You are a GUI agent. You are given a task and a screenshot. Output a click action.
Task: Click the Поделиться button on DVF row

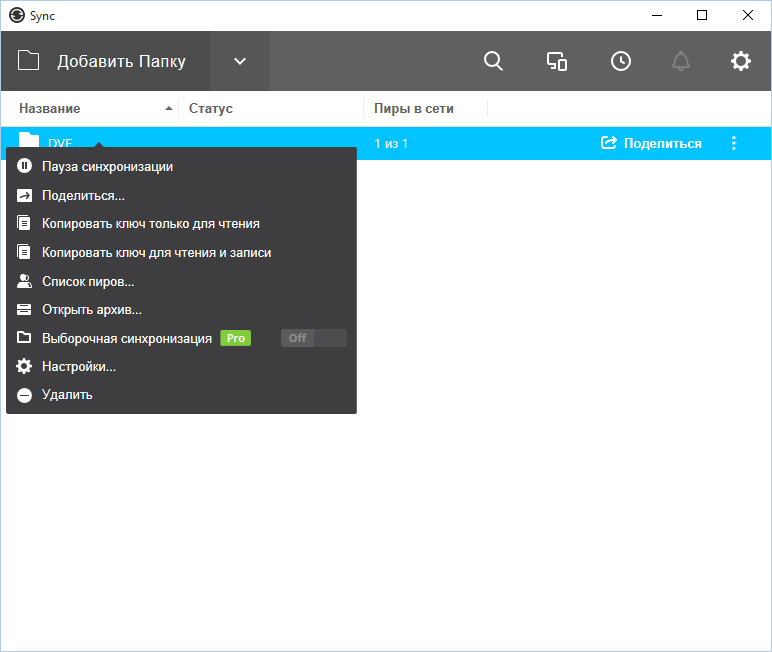click(651, 143)
